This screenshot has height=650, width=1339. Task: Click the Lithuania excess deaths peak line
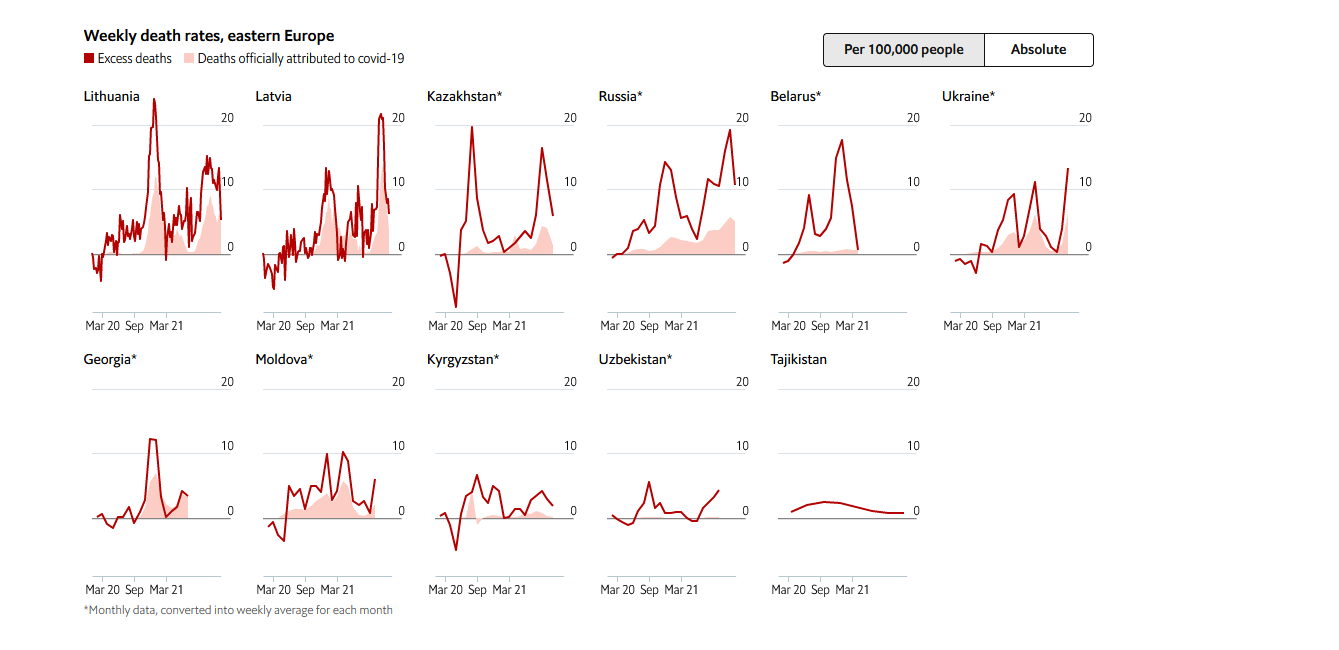coord(154,102)
